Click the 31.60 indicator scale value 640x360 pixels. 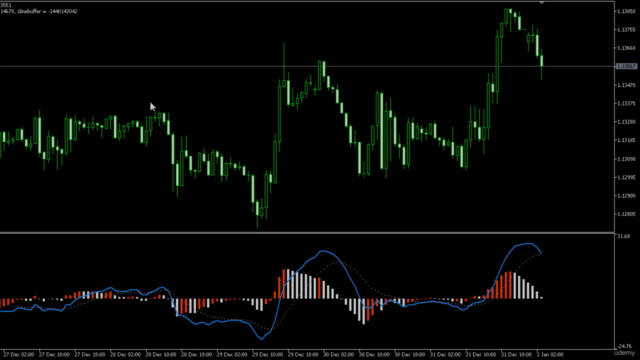[x=623, y=237]
